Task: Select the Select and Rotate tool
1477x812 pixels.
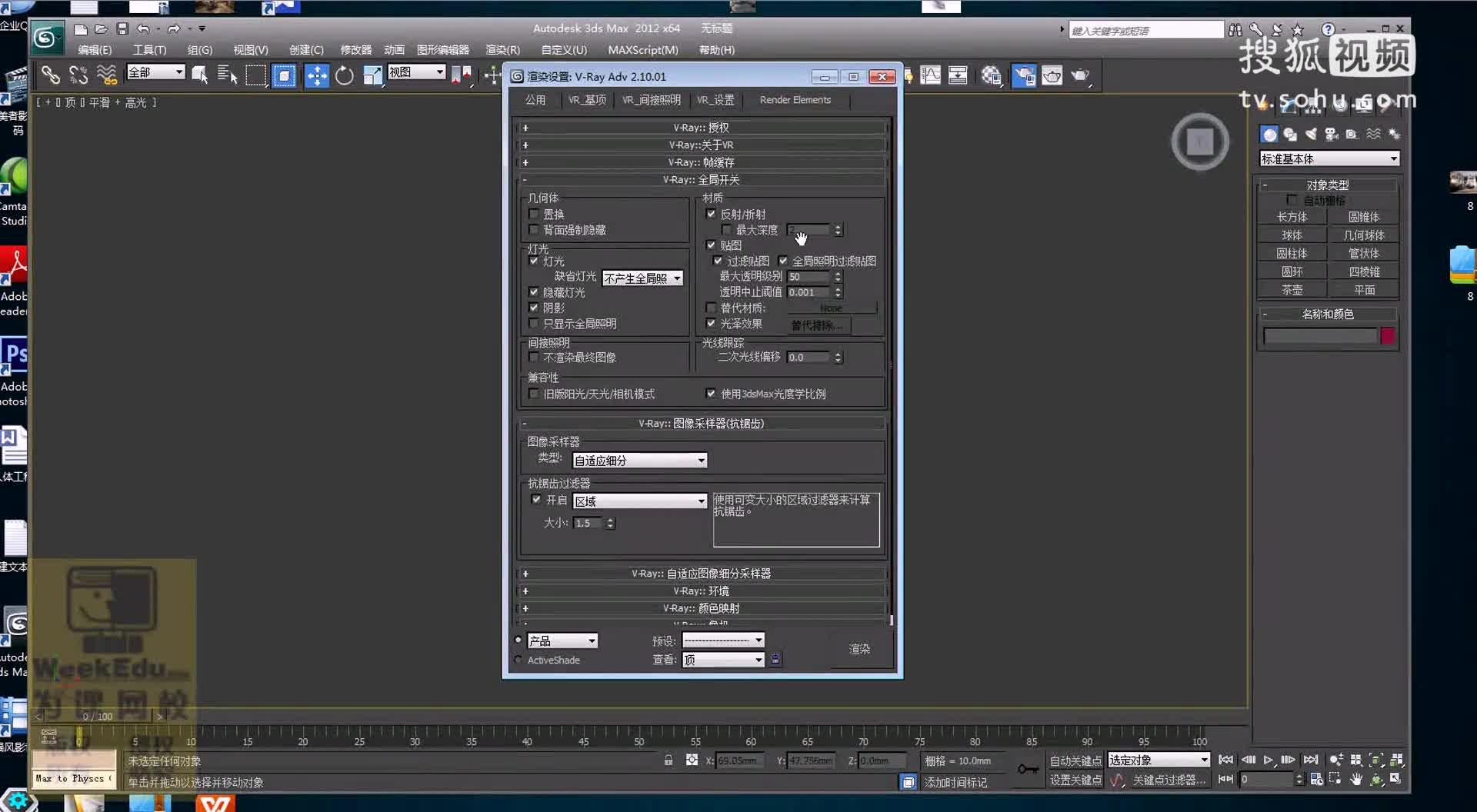Action: [345, 75]
